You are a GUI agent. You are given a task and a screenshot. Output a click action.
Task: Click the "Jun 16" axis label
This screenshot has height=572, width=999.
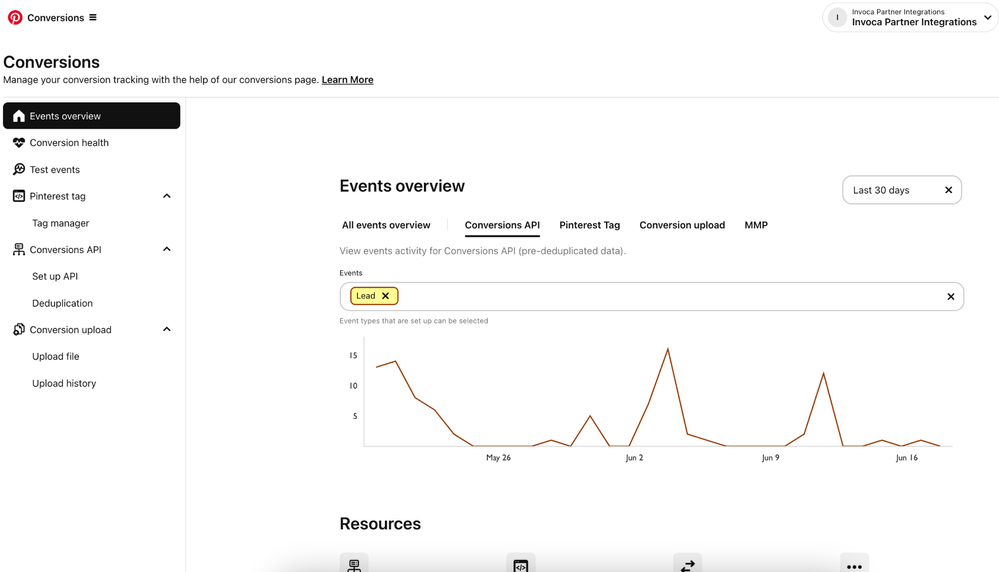click(x=907, y=457)
